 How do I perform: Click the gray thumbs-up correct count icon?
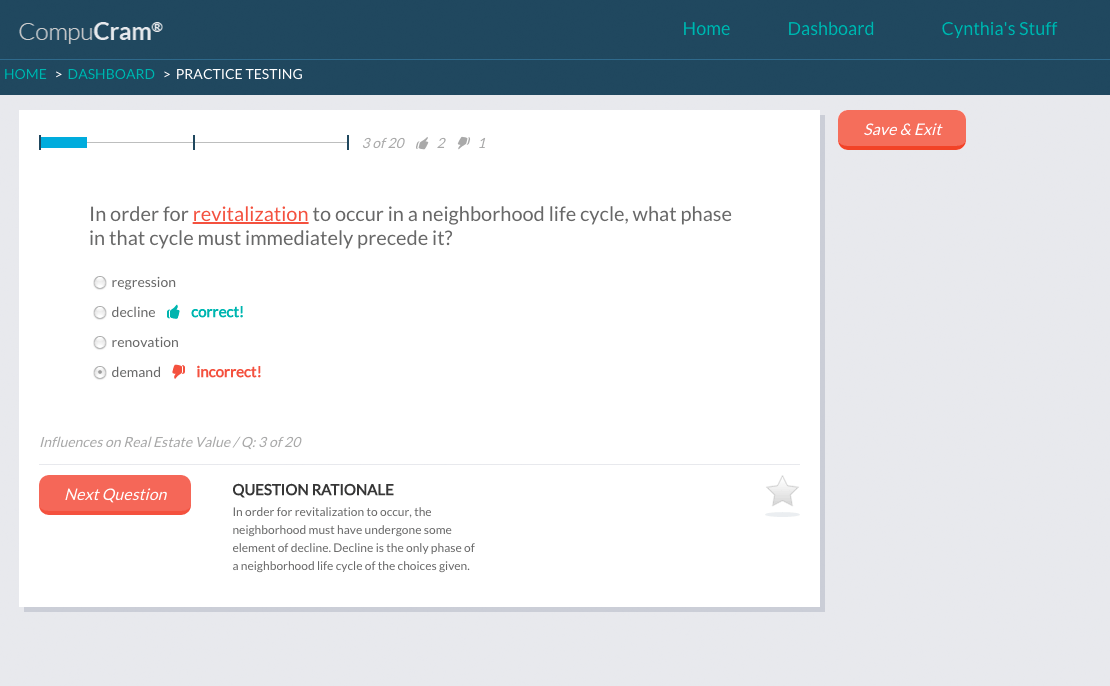tap(422, 143)
